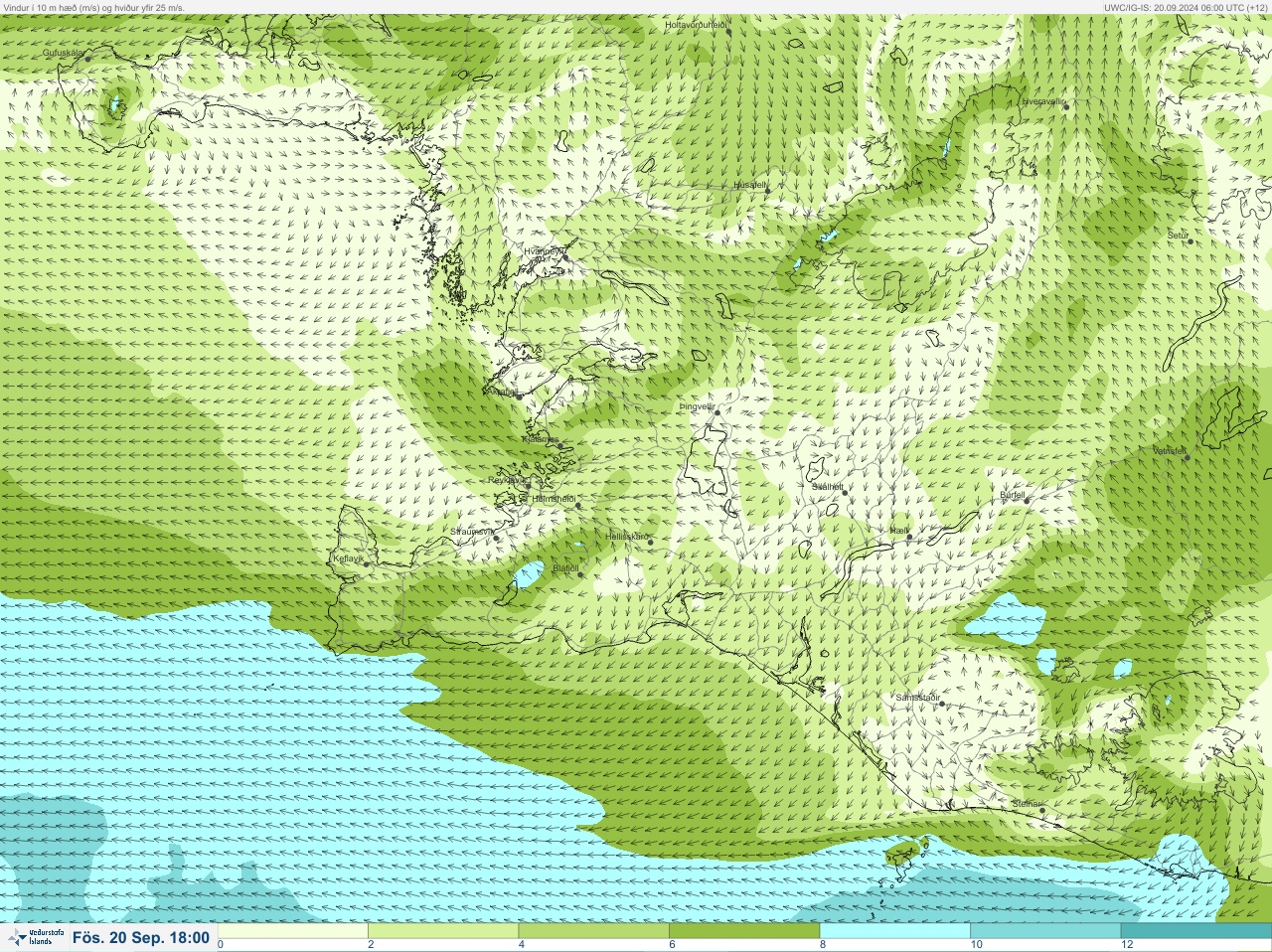Click the Bláfjöll station label
The image size is (1272, 952).
click(x=565, y=568)
